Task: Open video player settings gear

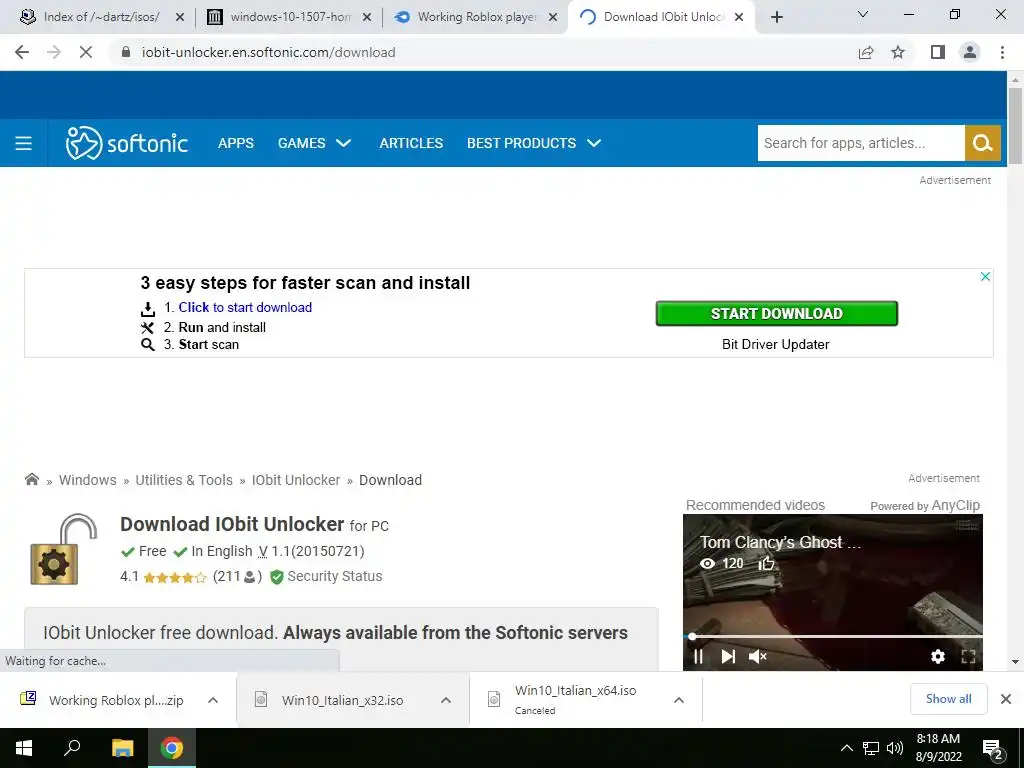Action: click(x=938, y=656)
